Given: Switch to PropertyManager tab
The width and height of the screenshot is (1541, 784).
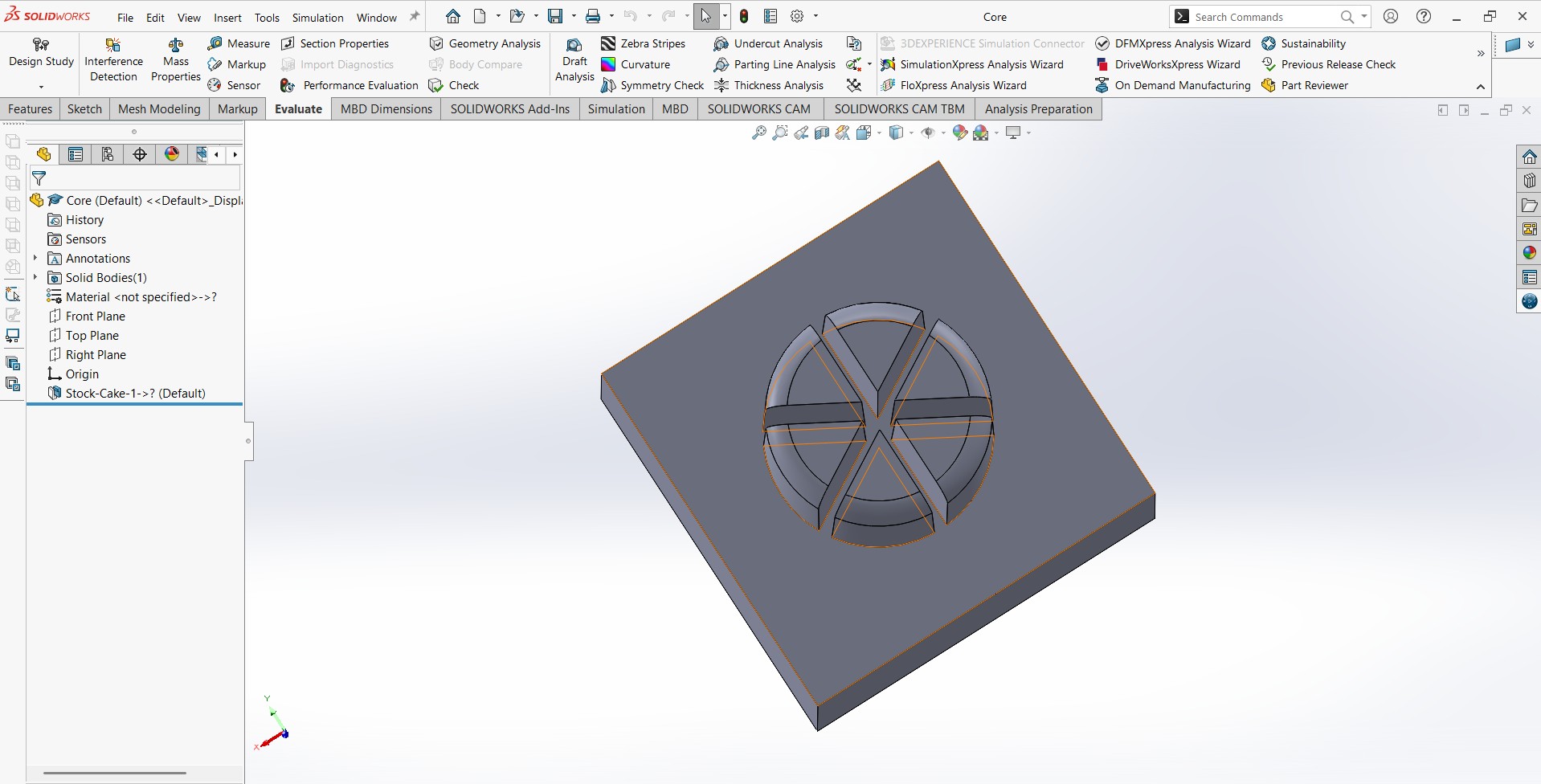Looking at the screenshot, I should (76, 154).
